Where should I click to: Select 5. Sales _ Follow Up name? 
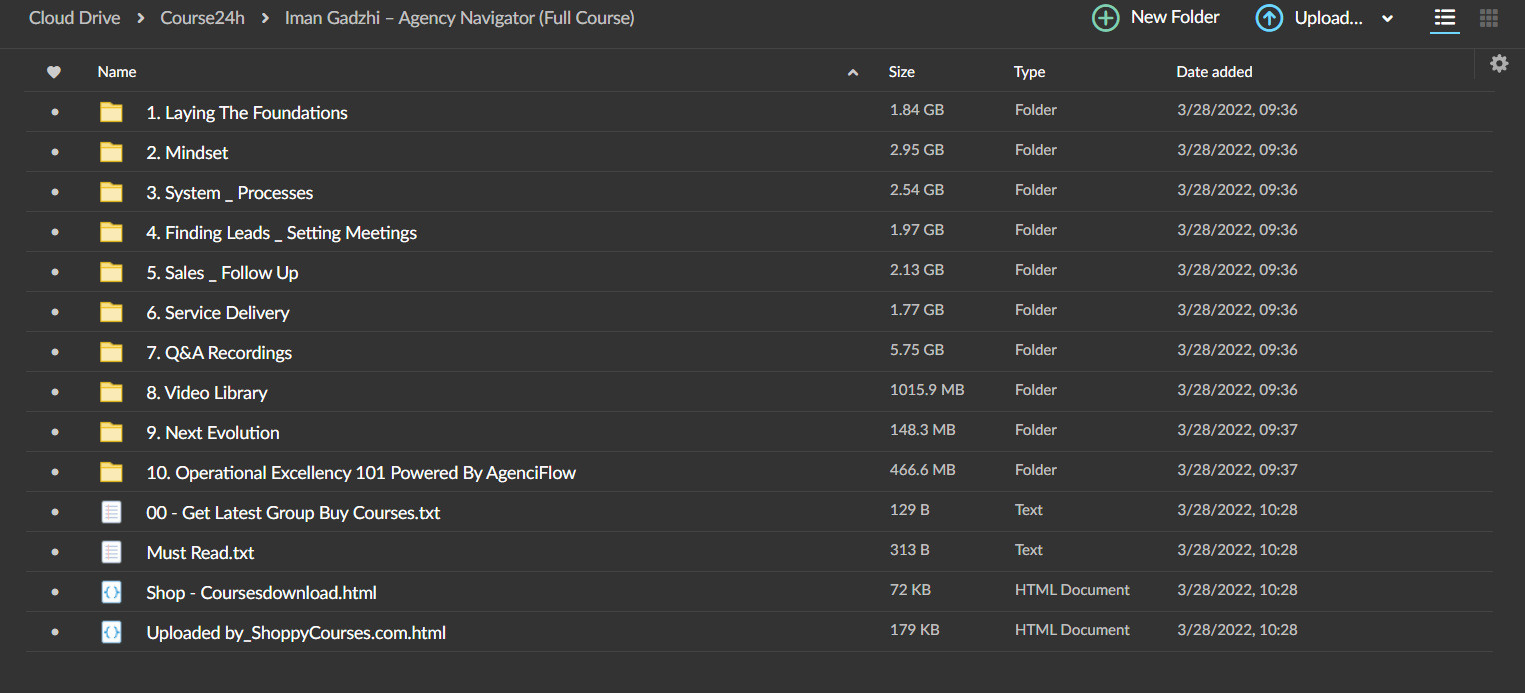tap(222, 273)
